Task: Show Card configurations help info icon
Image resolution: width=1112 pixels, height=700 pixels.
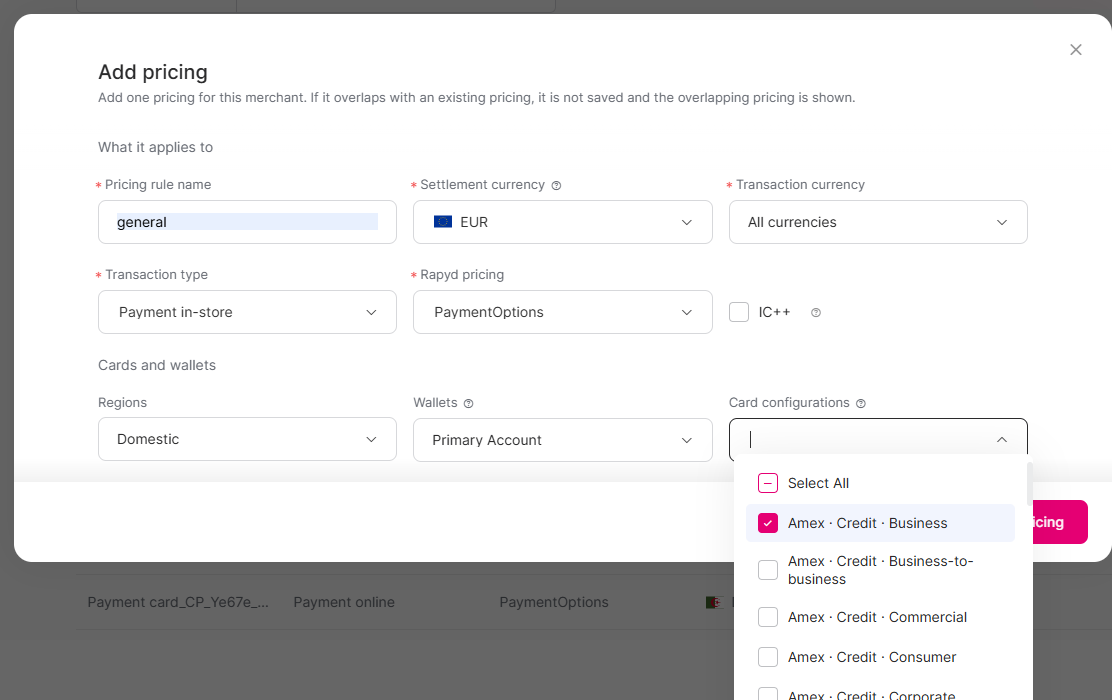Action: (861, 404)
